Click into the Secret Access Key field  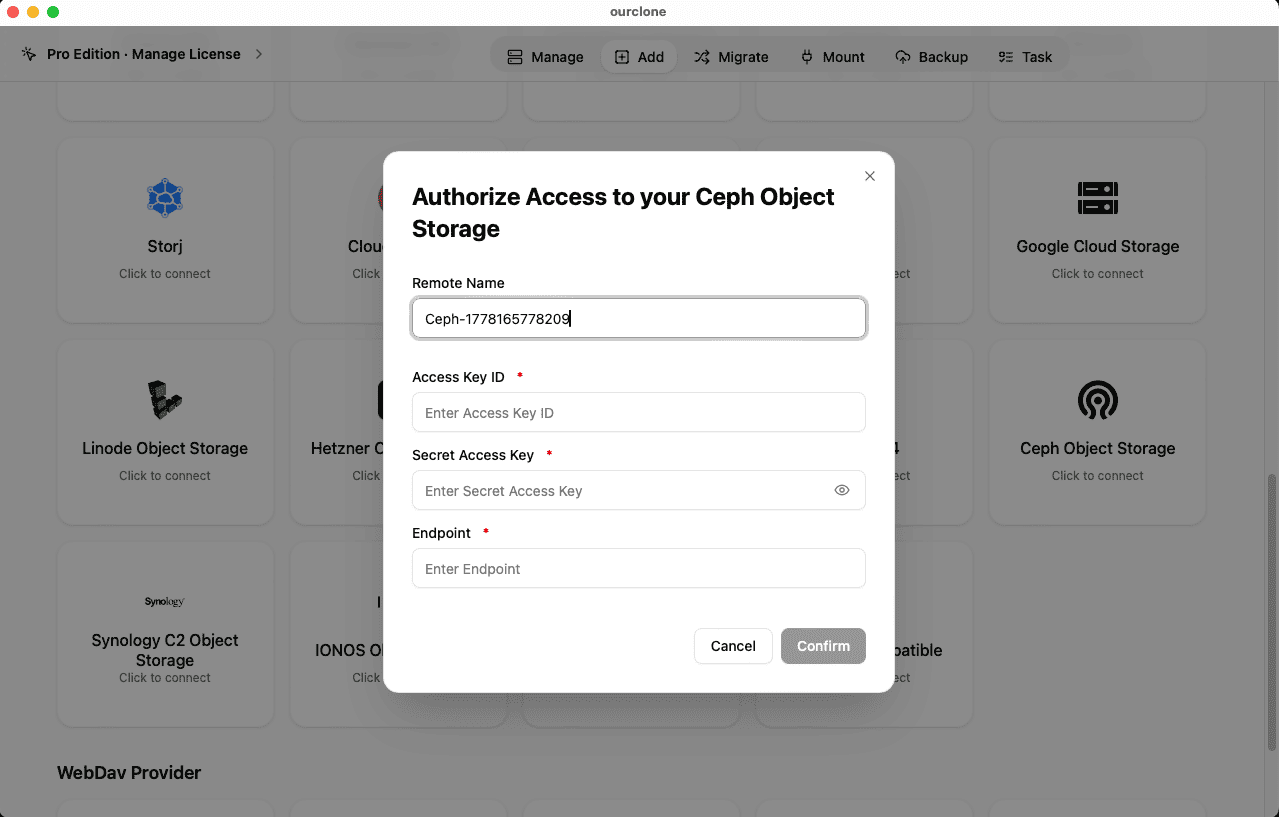(639, 490)
